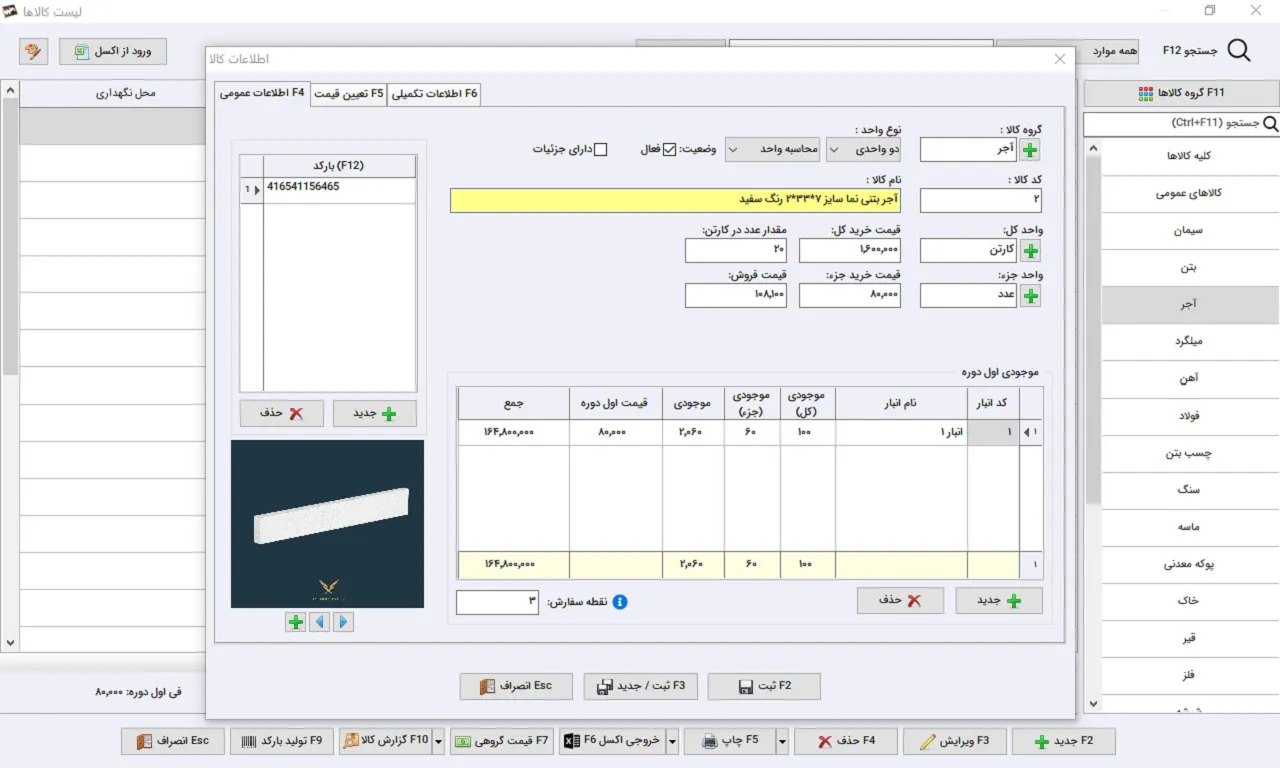Viewport: 1280px width, 768px height.
Task: Click F3 ویرایش edit button in main window
Action: pyautogui.click(x=953, y=741)
